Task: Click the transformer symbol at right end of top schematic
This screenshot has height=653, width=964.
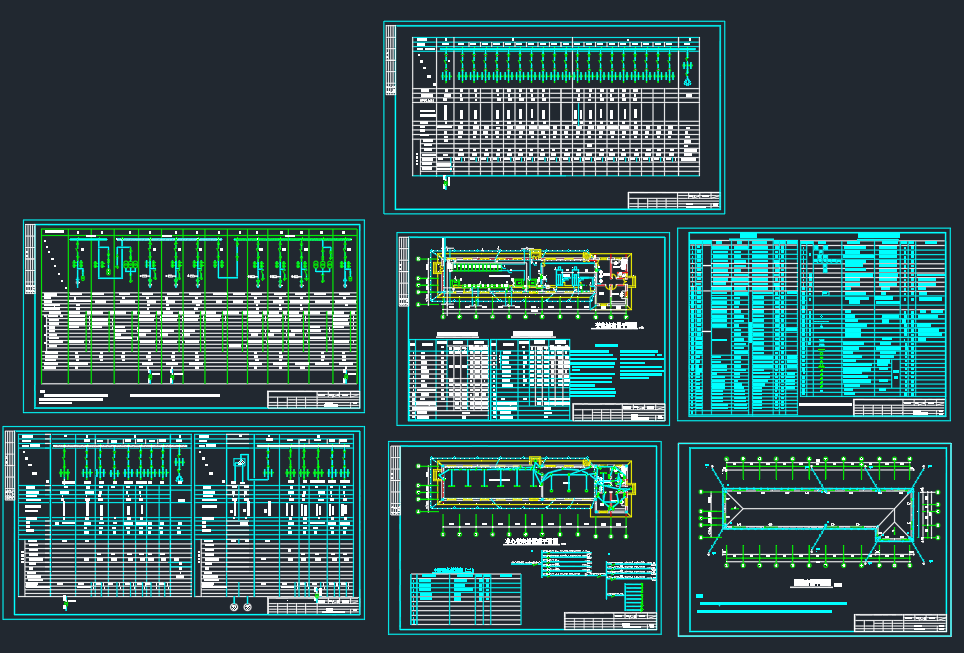Action: [x=688, y=69]
